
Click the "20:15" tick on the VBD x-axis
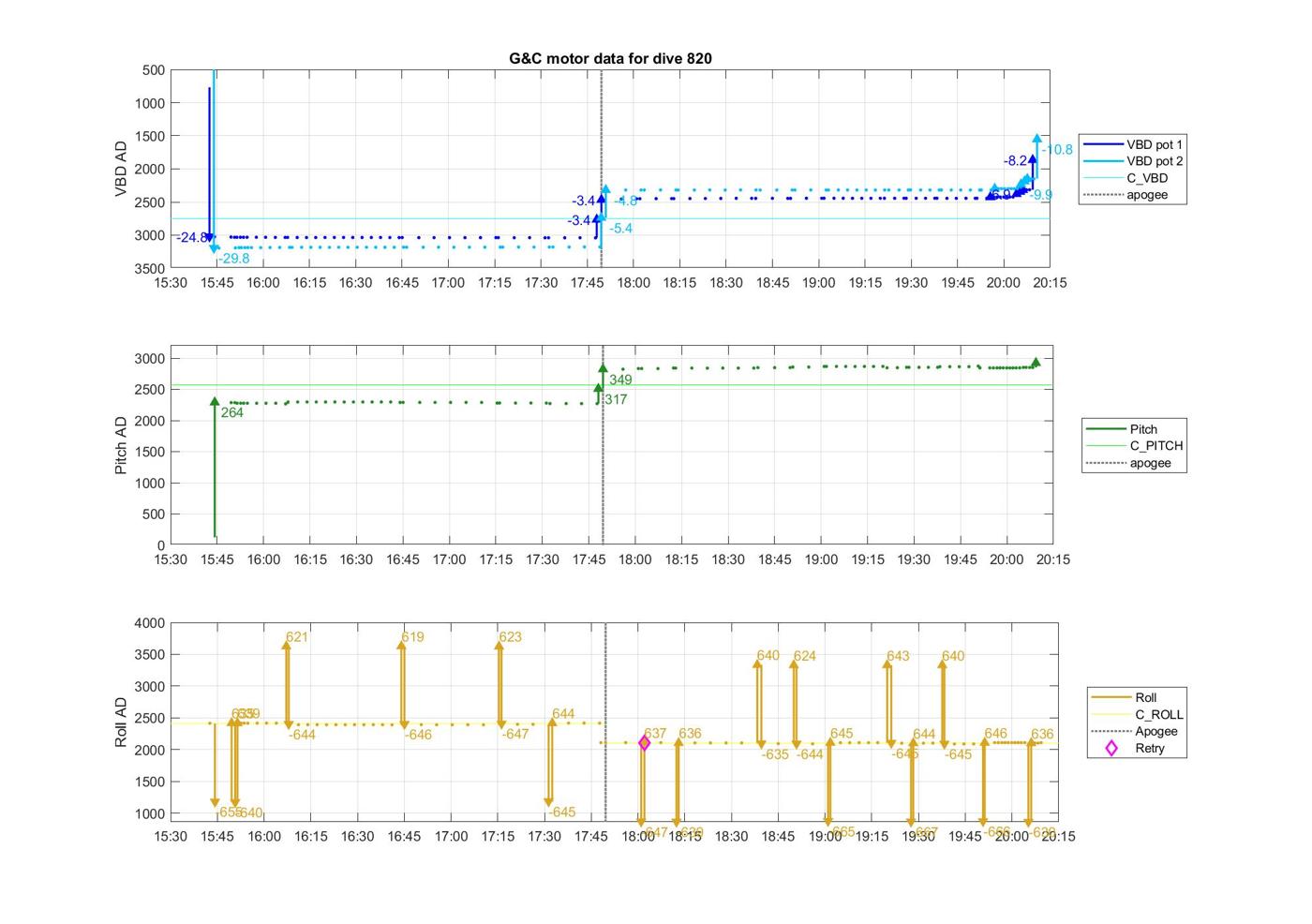click(1050, 283)
